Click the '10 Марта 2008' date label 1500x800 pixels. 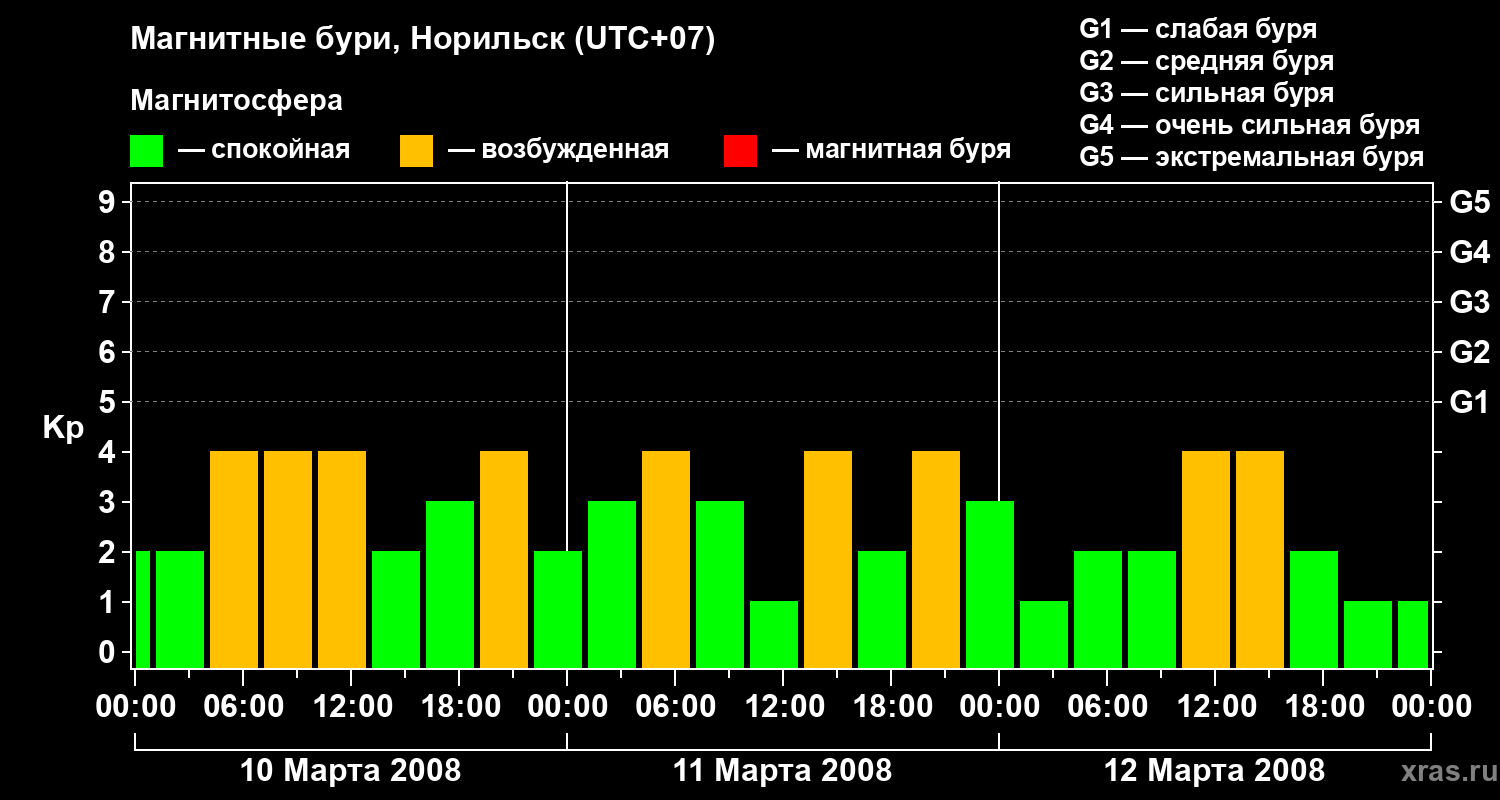[x=351, y=771]
